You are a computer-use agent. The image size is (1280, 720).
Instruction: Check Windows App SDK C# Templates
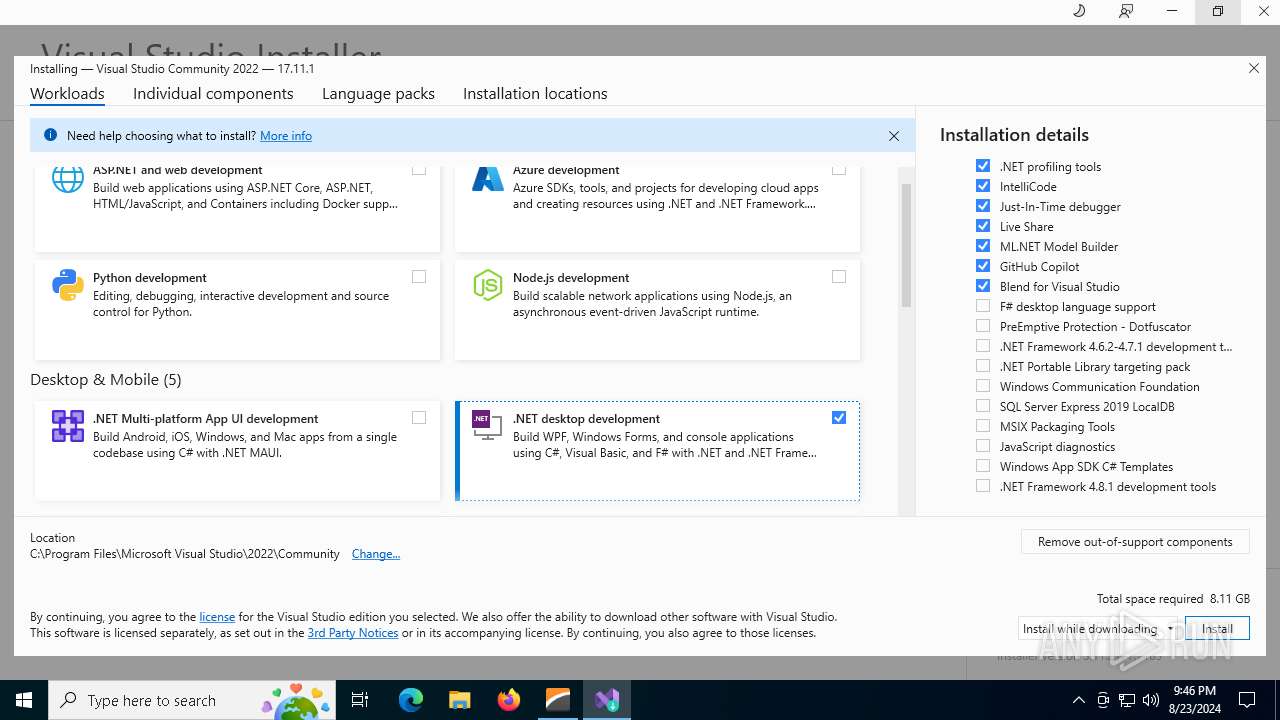(983, 466)
